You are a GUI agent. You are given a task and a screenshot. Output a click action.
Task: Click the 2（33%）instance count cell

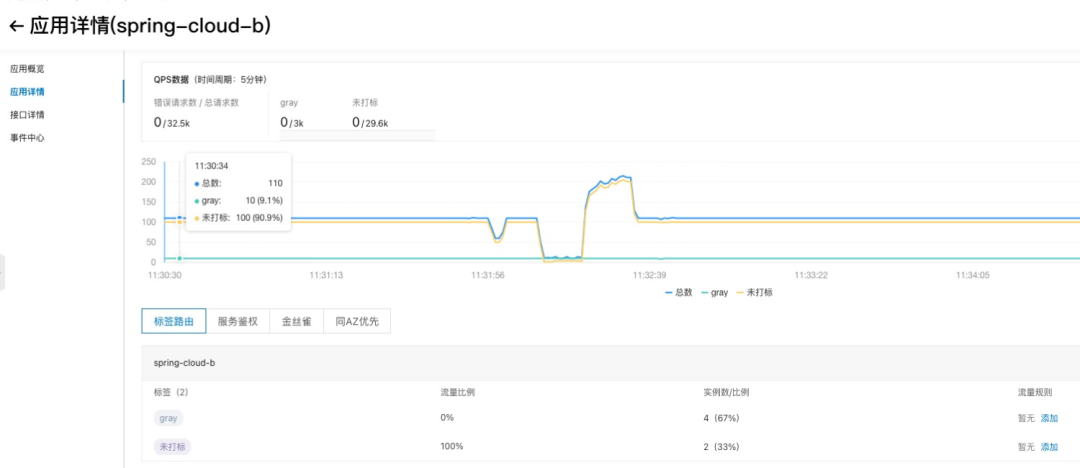coord(721,447)
